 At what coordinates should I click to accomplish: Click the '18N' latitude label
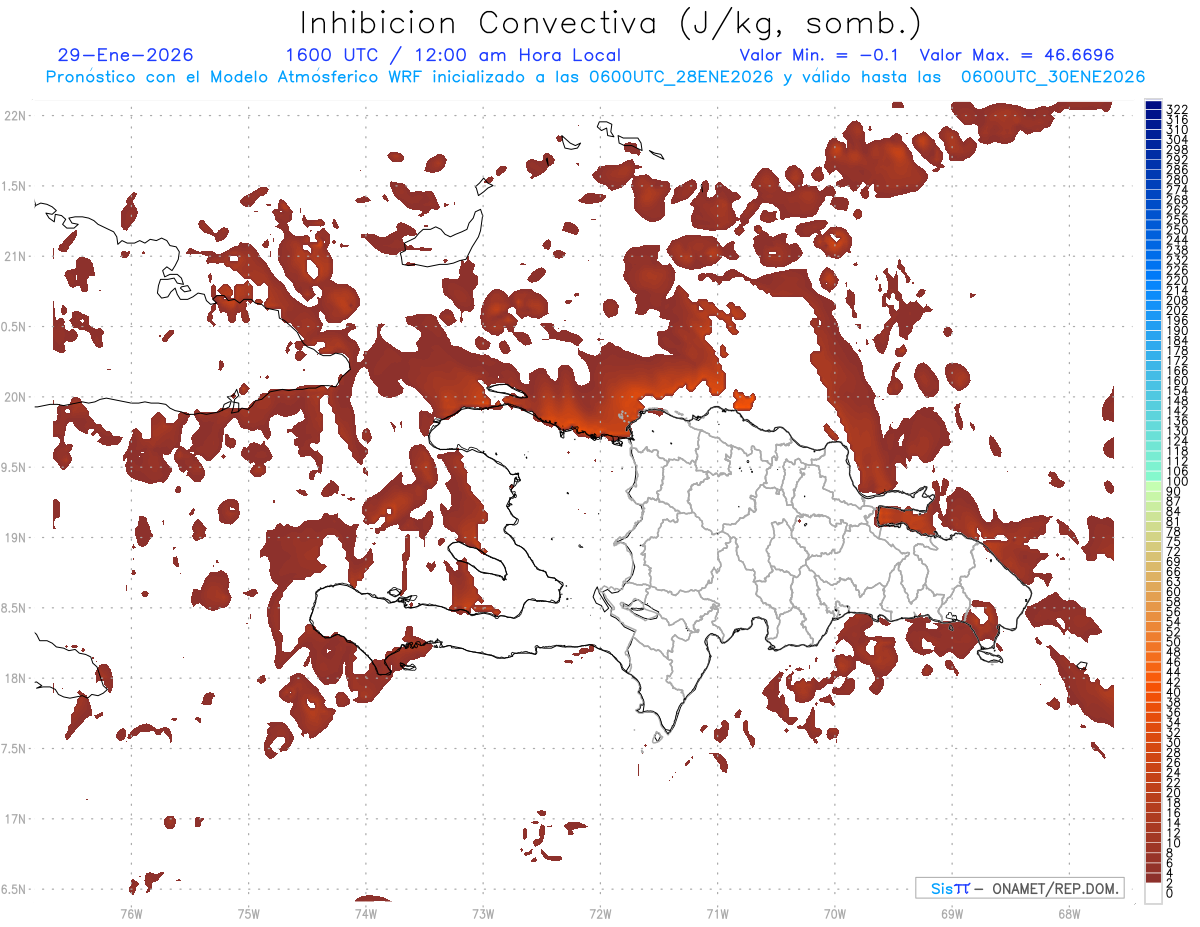(x=15, y=678)
